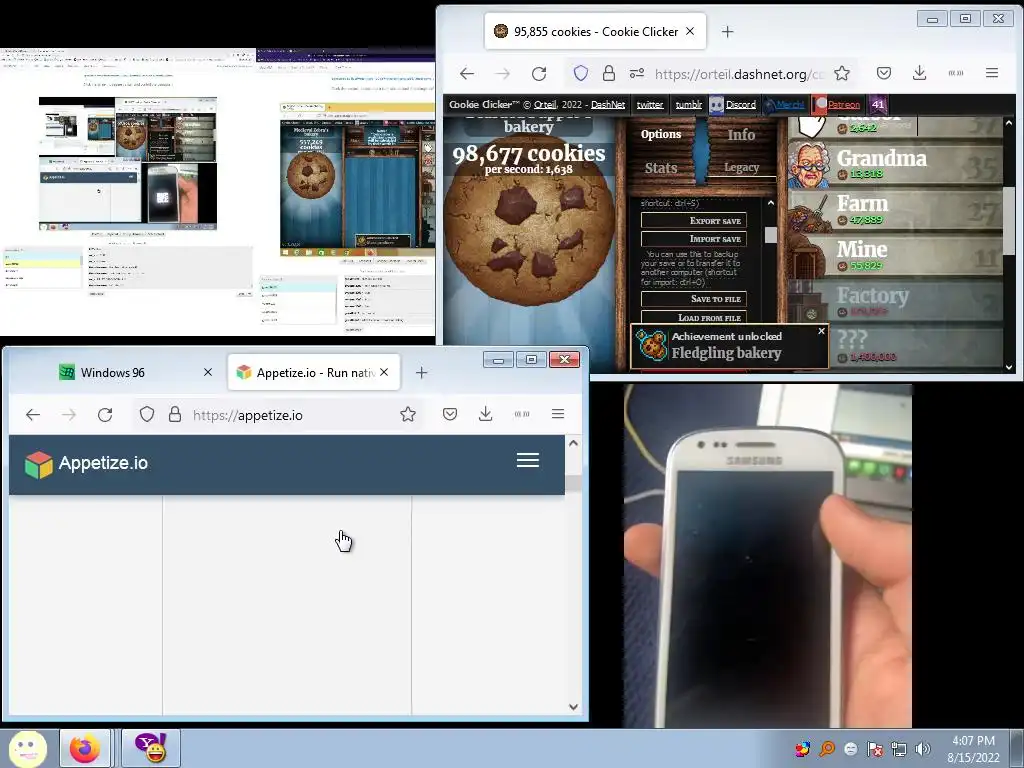The height and width of the screenshot is (768, 1024).
Task: Click the padlock icon beside dashnet.org URL
Action: coord(609,73)
